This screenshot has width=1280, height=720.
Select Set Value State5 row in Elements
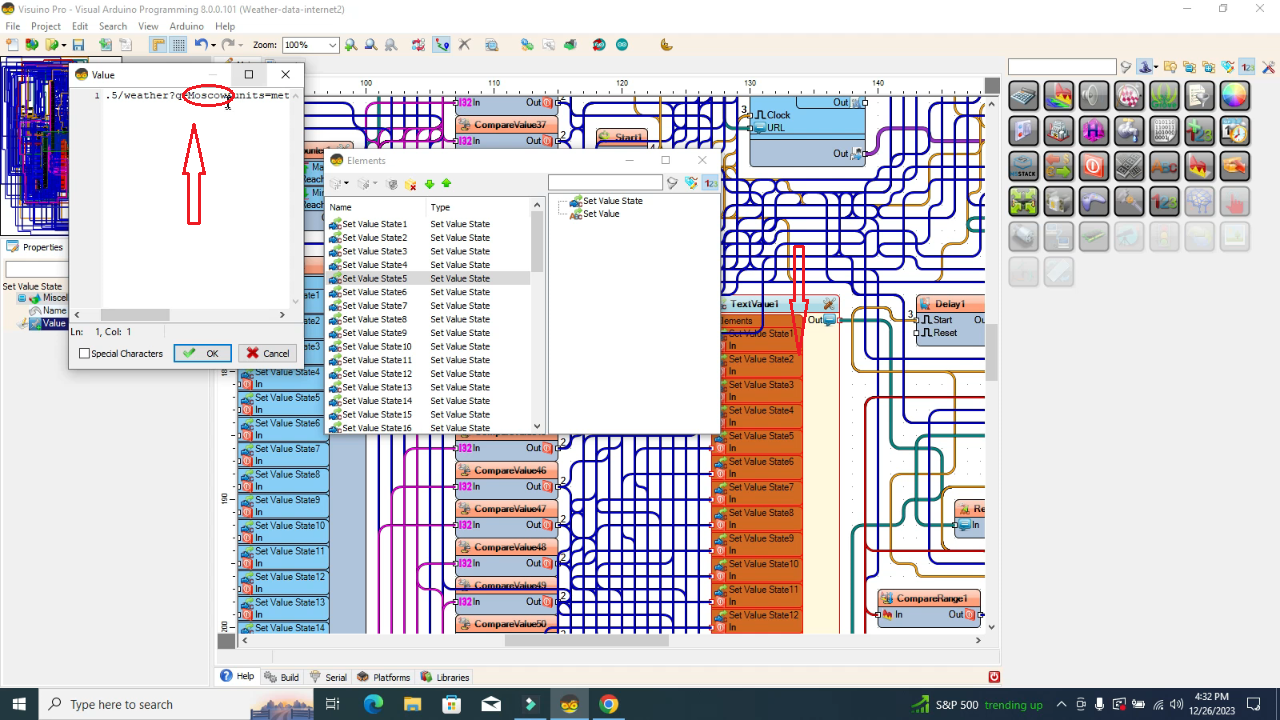tap(427, 278)
